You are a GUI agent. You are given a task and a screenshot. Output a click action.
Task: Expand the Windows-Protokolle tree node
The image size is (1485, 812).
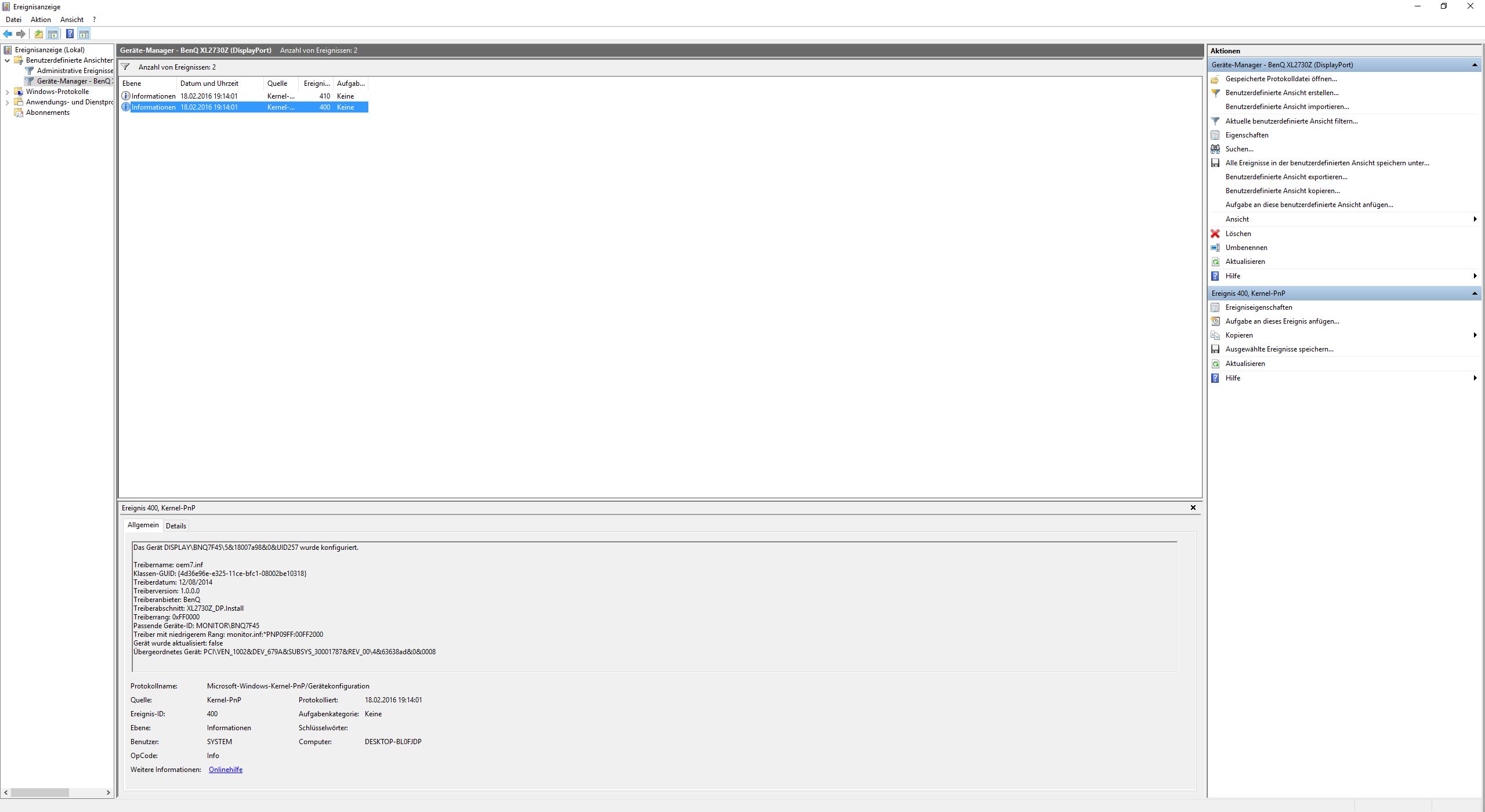pos(7,92)
